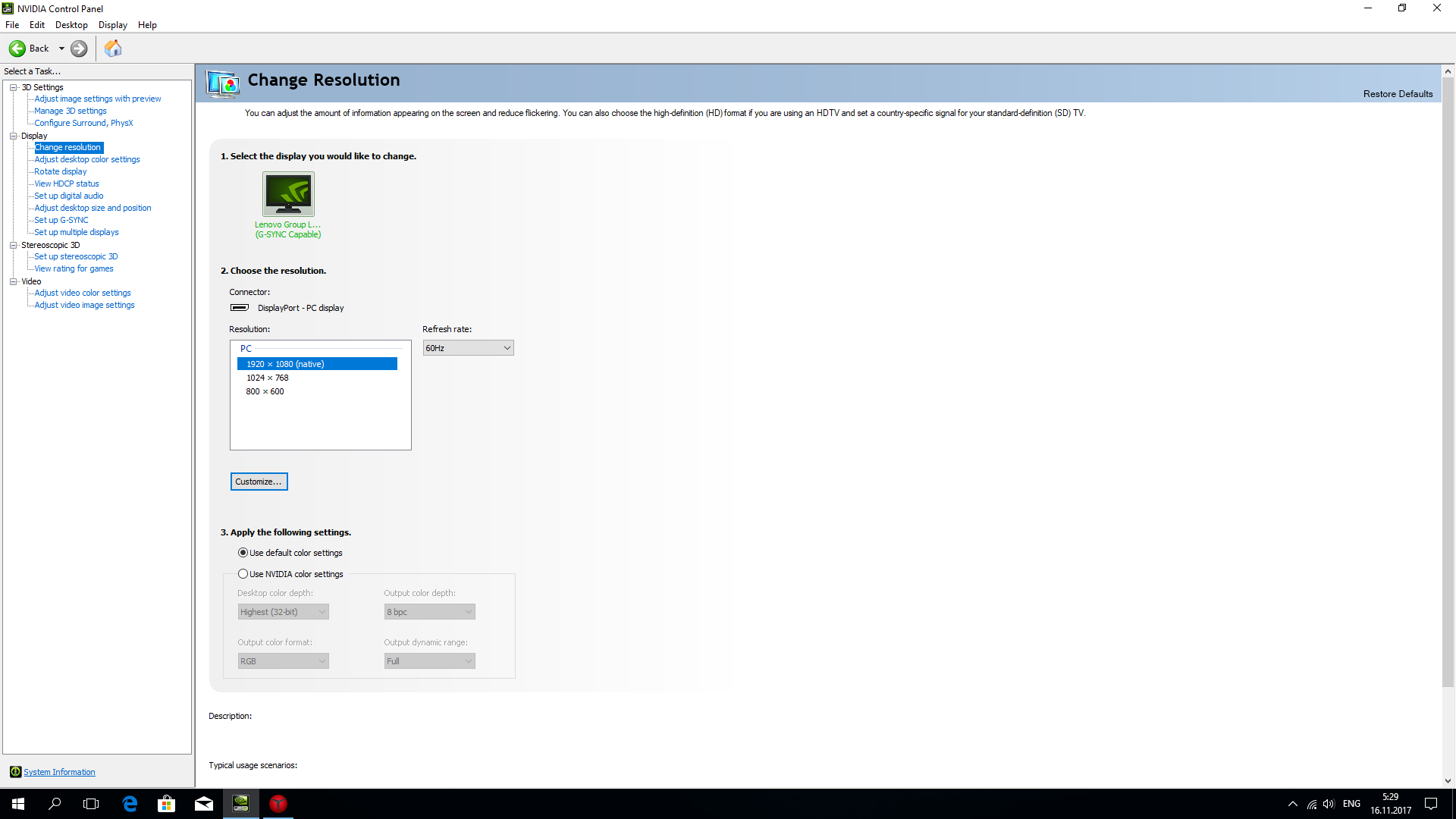Viewport: 1456px width, 819px height.
Task: Open Microsoft Store from the taskbar
Action: click(x=166, y=804)
